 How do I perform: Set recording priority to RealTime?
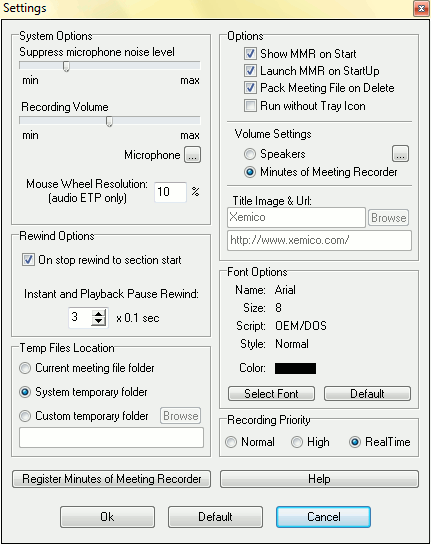(x=355, y=442)
